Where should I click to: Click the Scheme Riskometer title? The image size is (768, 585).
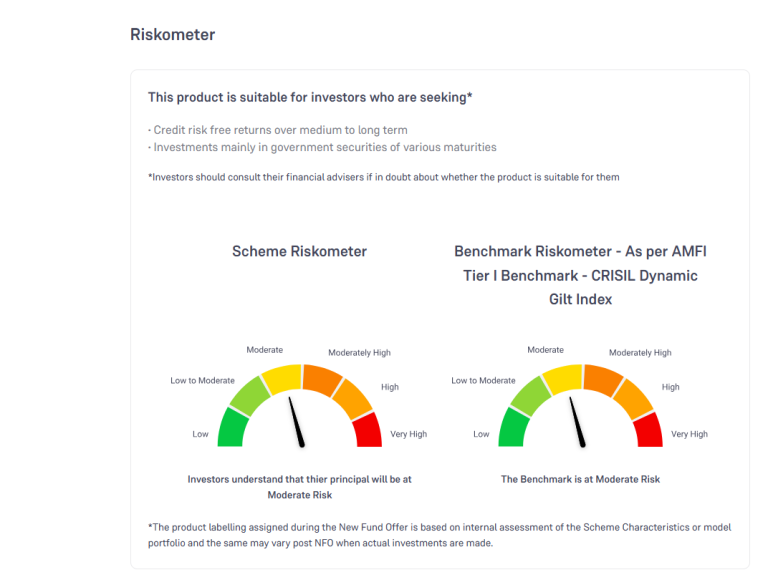pyautogui.click(x=299, y=252)
